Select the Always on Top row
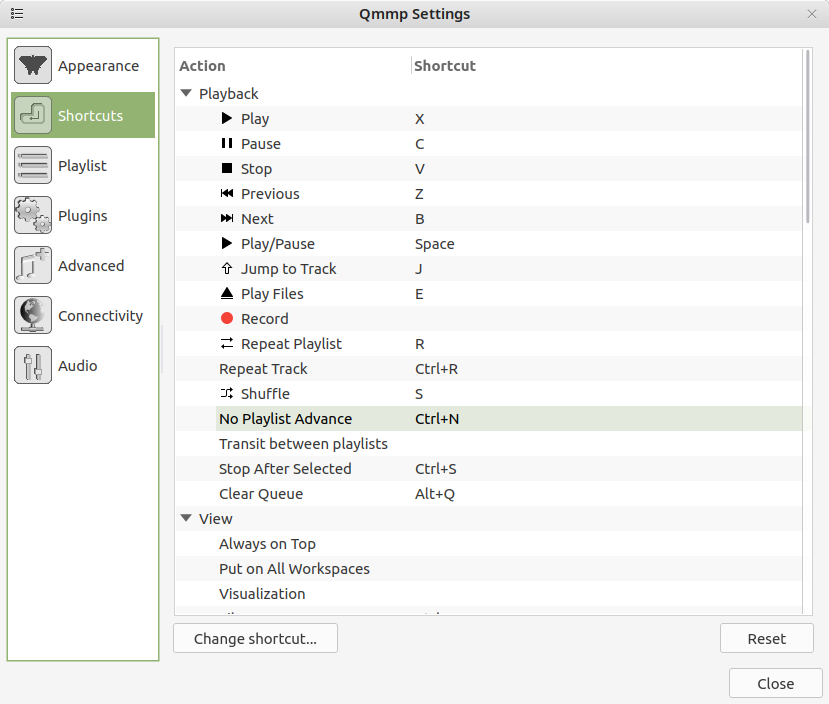829x704 pixels. [x=489, y=544]
